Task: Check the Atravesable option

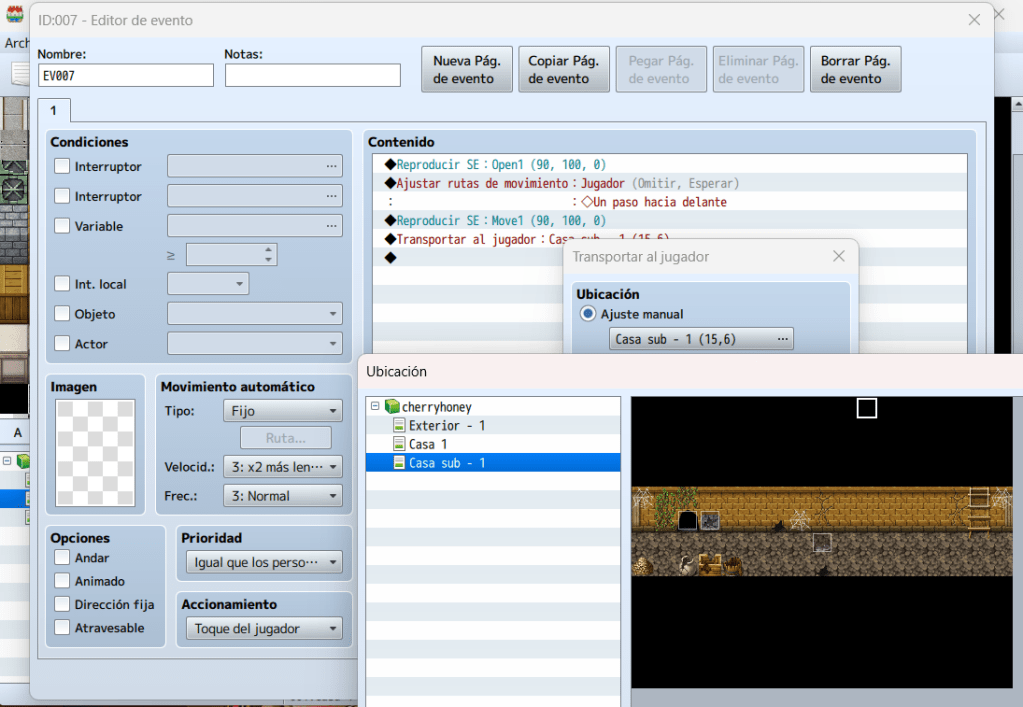Action: (62, 628)
